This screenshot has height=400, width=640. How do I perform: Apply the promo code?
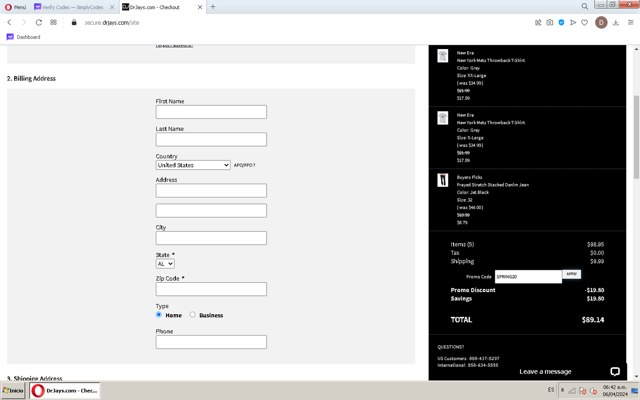pos(571,274)
